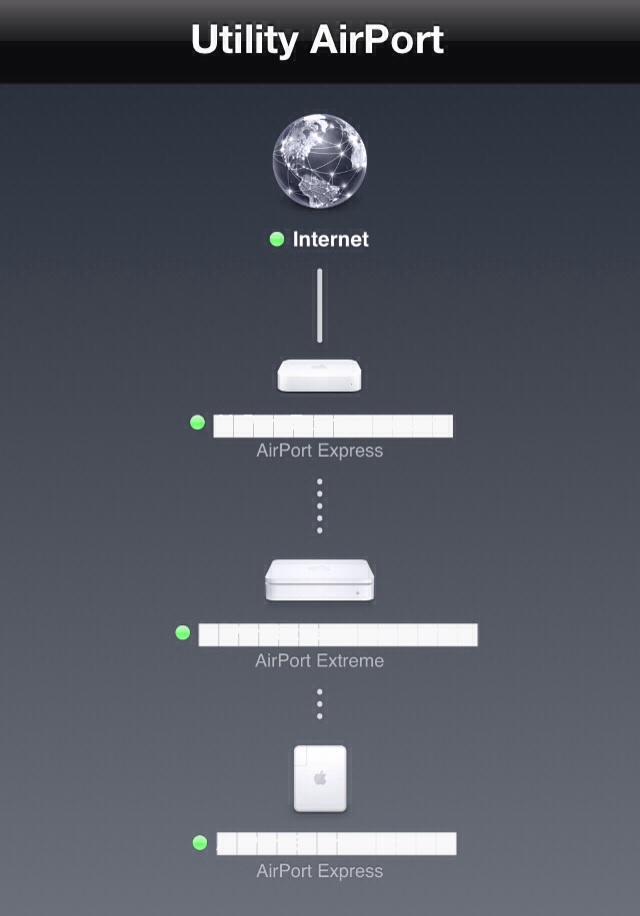Select the AirPort Extreme base station icon

pyautogui.click(x=319, y=580)
